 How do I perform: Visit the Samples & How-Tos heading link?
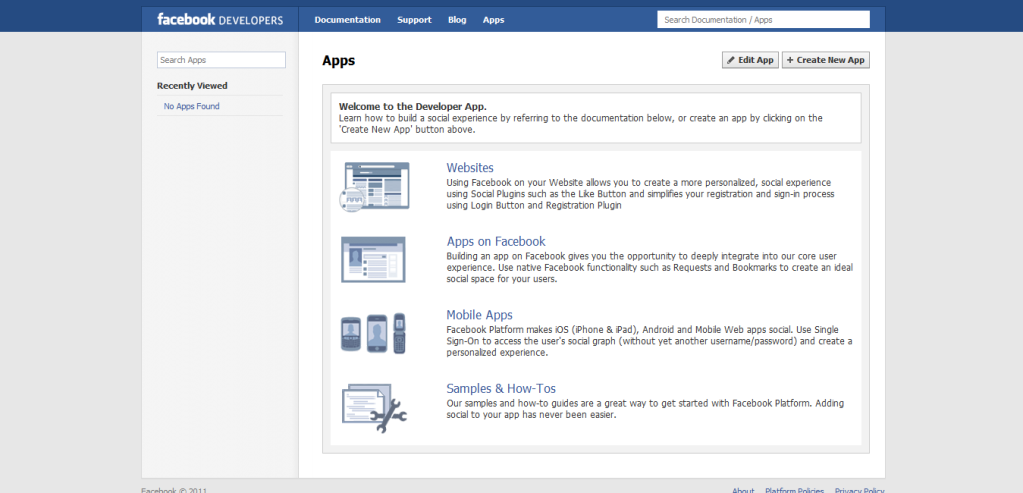pos(501,388)
